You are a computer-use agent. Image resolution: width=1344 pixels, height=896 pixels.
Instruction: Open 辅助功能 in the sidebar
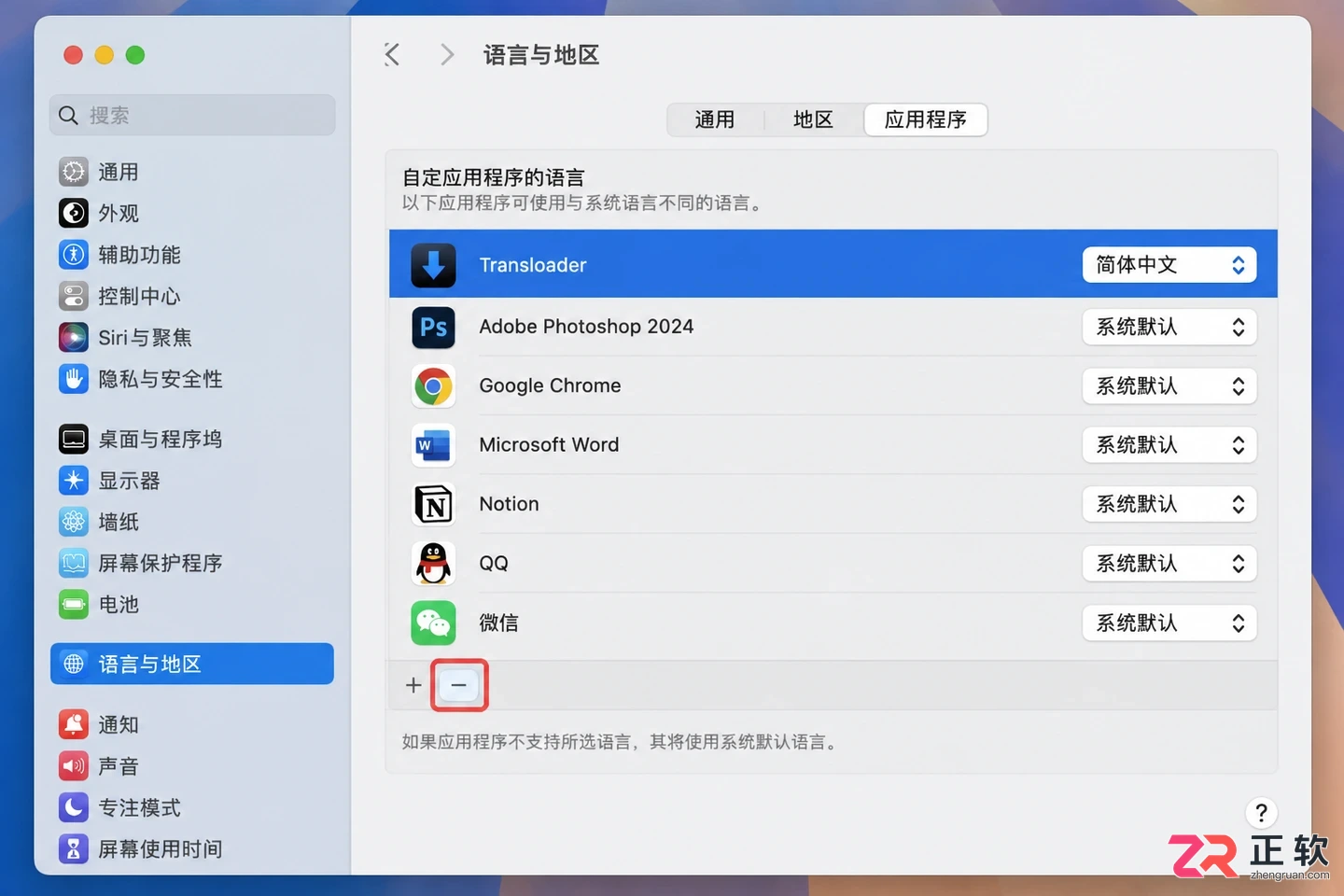(192, 255)
